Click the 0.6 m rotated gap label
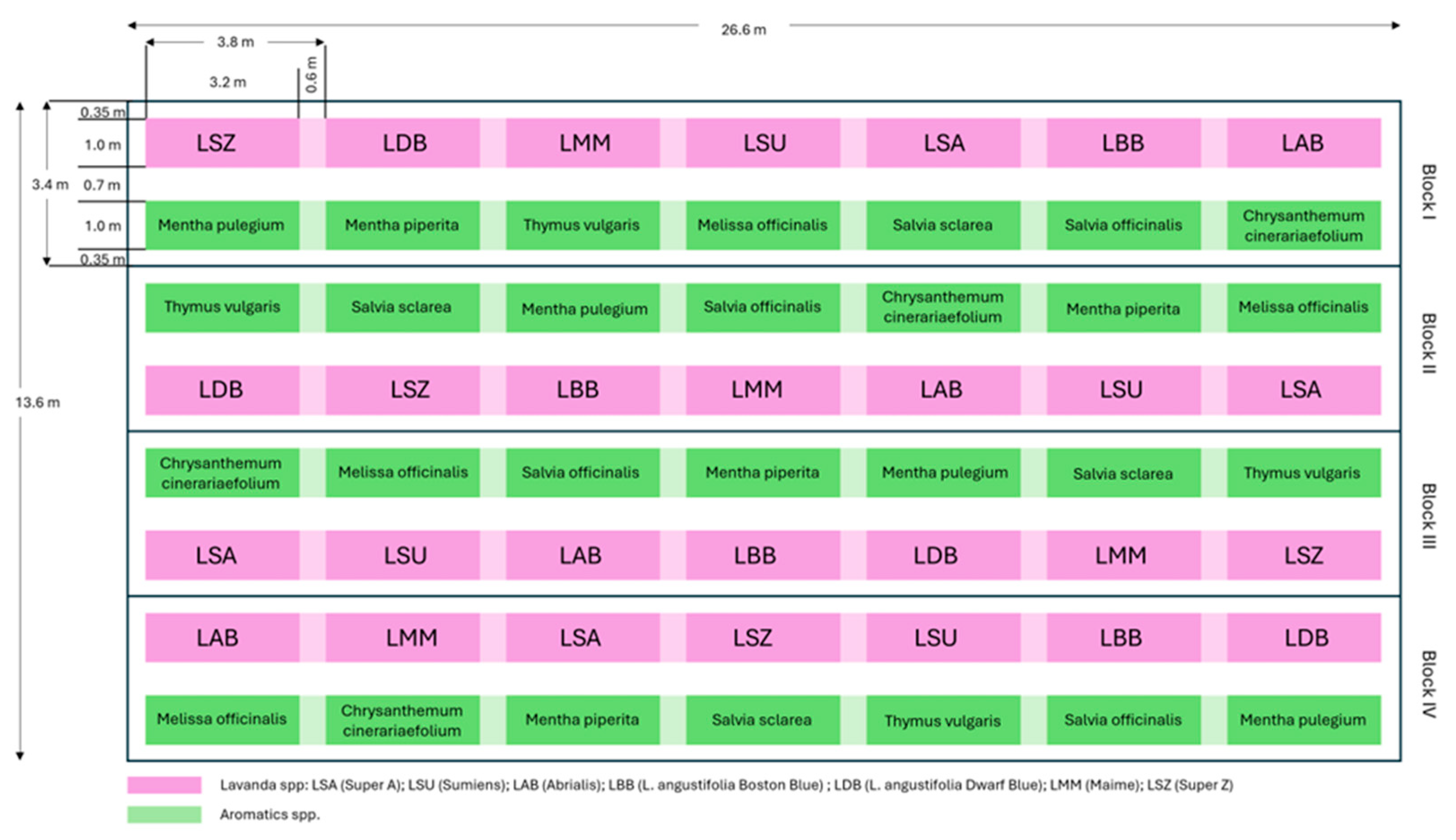This screenshot has width=1456, height=840. [x=312, y=75]
